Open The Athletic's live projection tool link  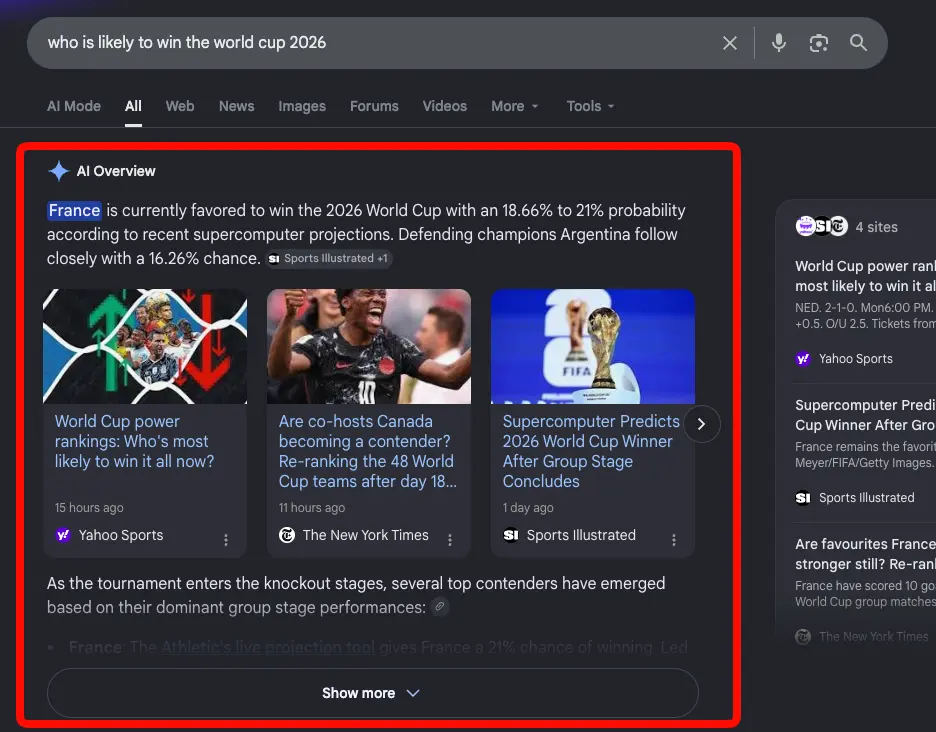(267, 647)
